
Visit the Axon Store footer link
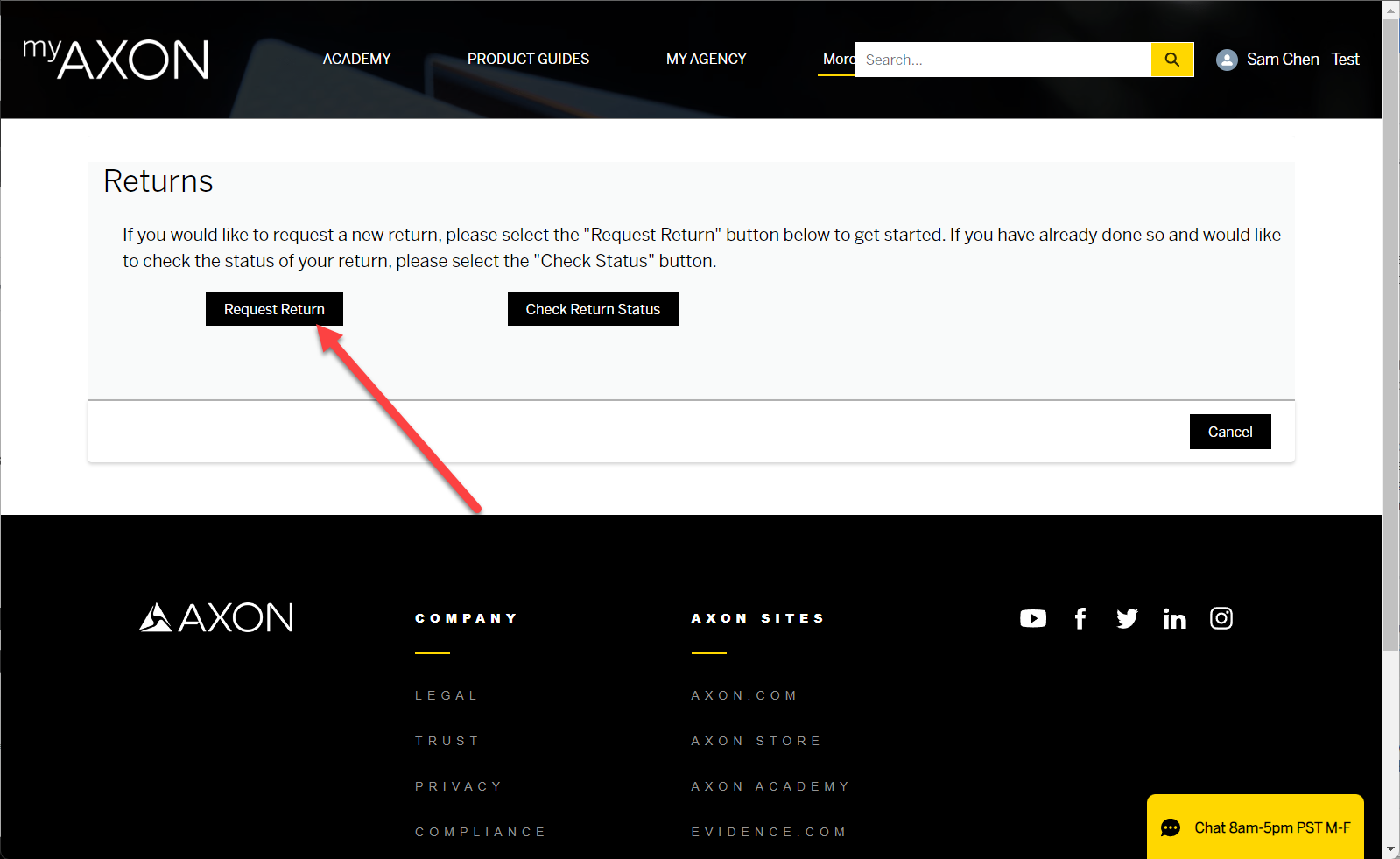coord(756,741)
